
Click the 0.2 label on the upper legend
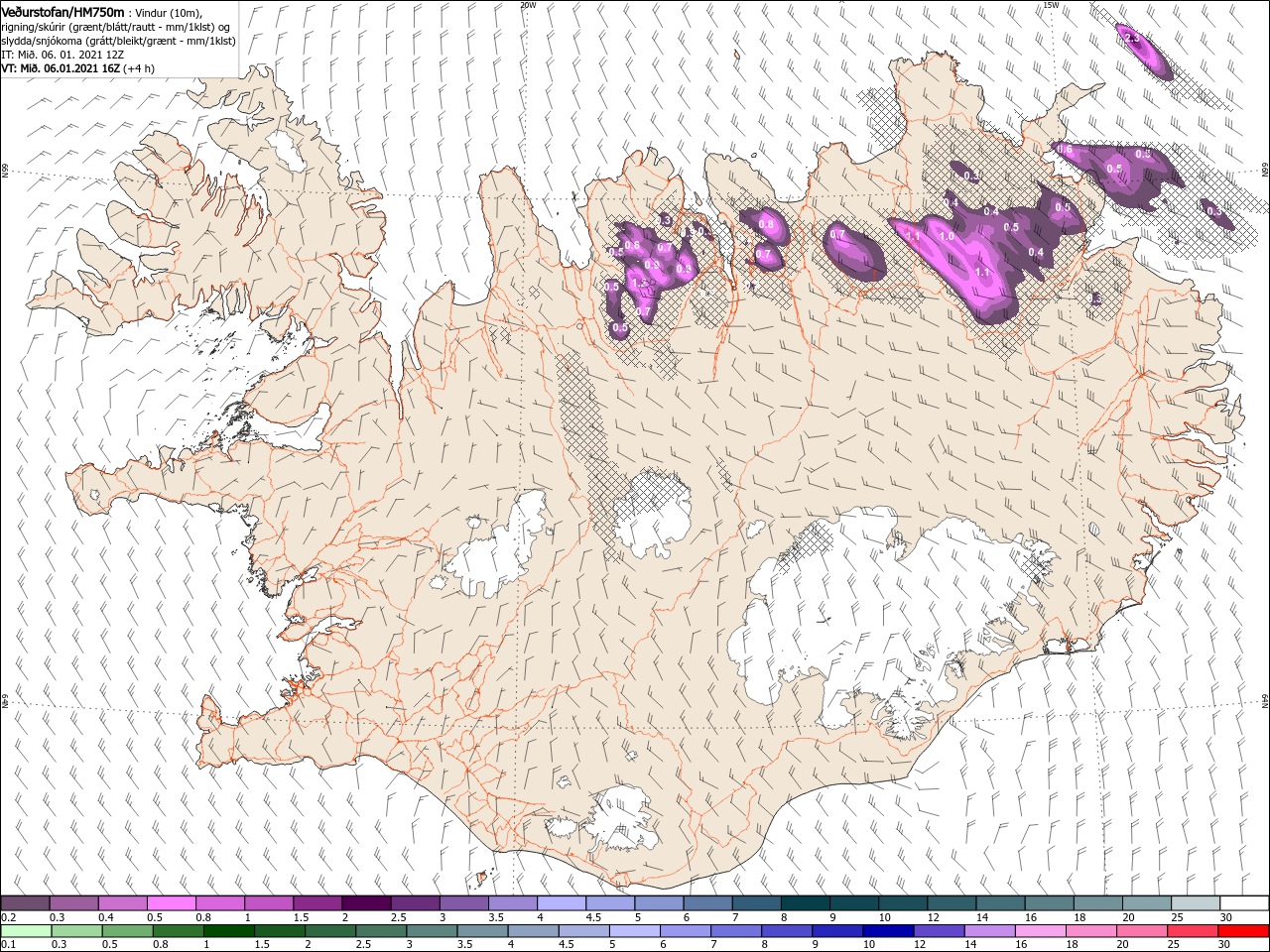pos(9,917)
